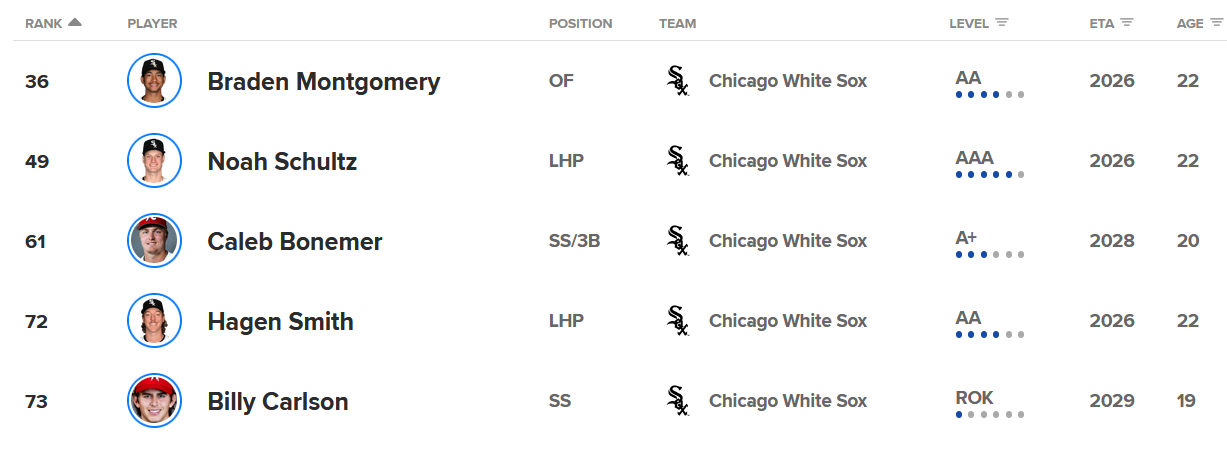Click the White Sox logo in Braden Montgomery's row
Image resolution: width=1227 pixels, height=468 pixels.
(678, 81)
